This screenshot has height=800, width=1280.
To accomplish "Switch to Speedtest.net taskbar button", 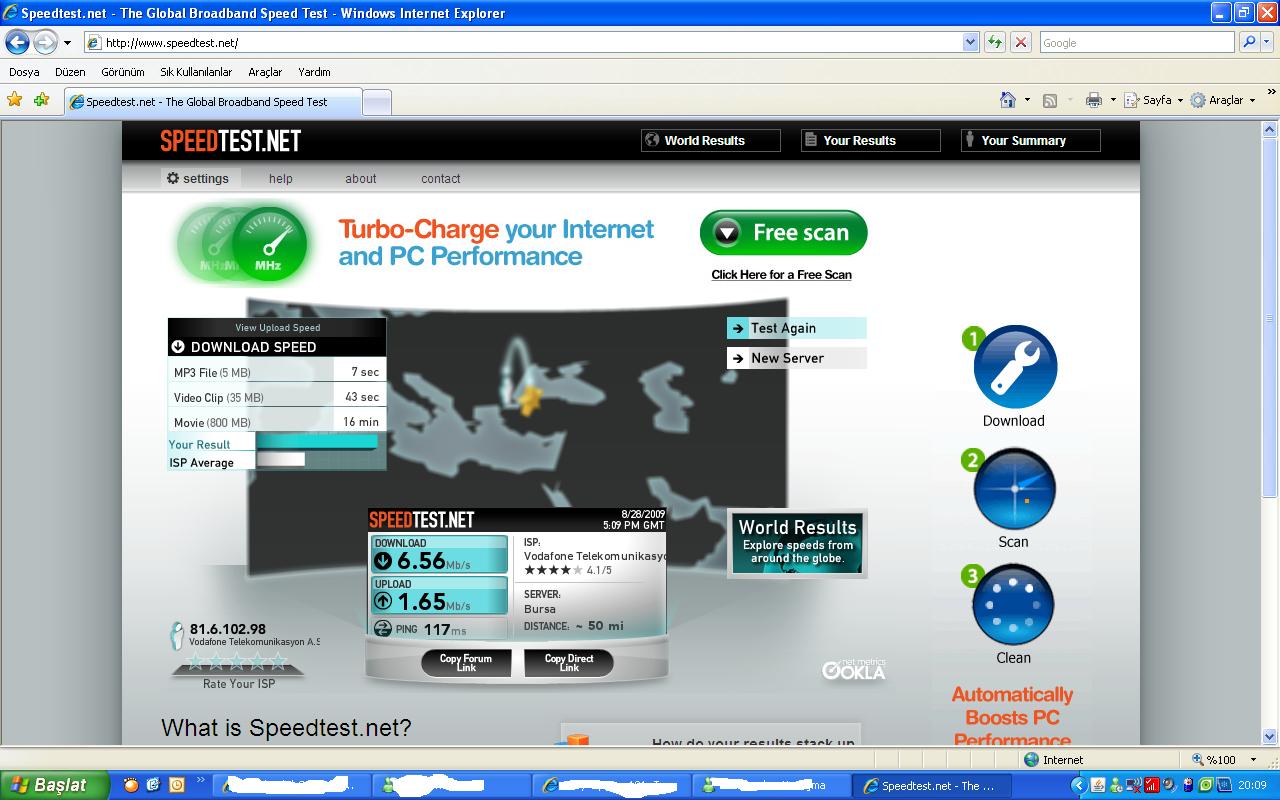I will (x=932, y=786).
